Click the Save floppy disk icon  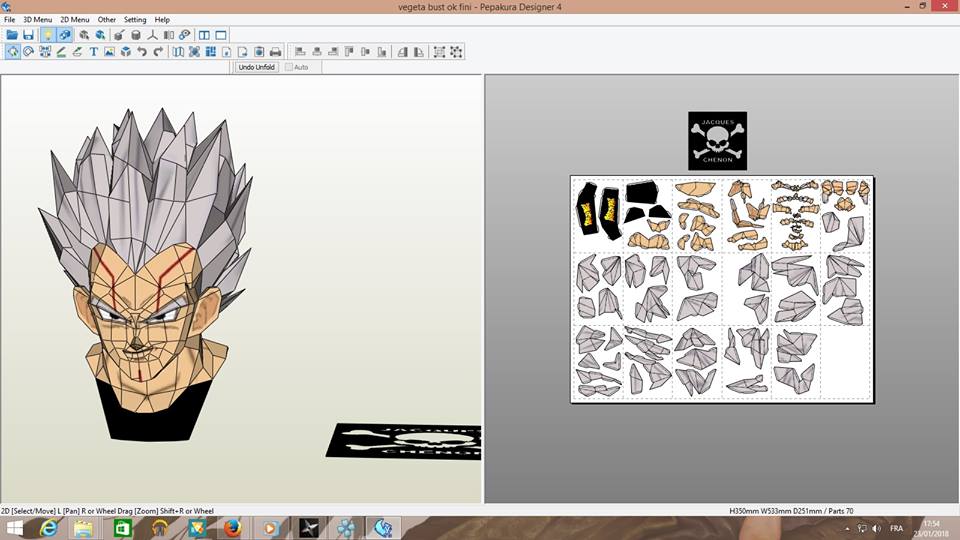point(28,35)
